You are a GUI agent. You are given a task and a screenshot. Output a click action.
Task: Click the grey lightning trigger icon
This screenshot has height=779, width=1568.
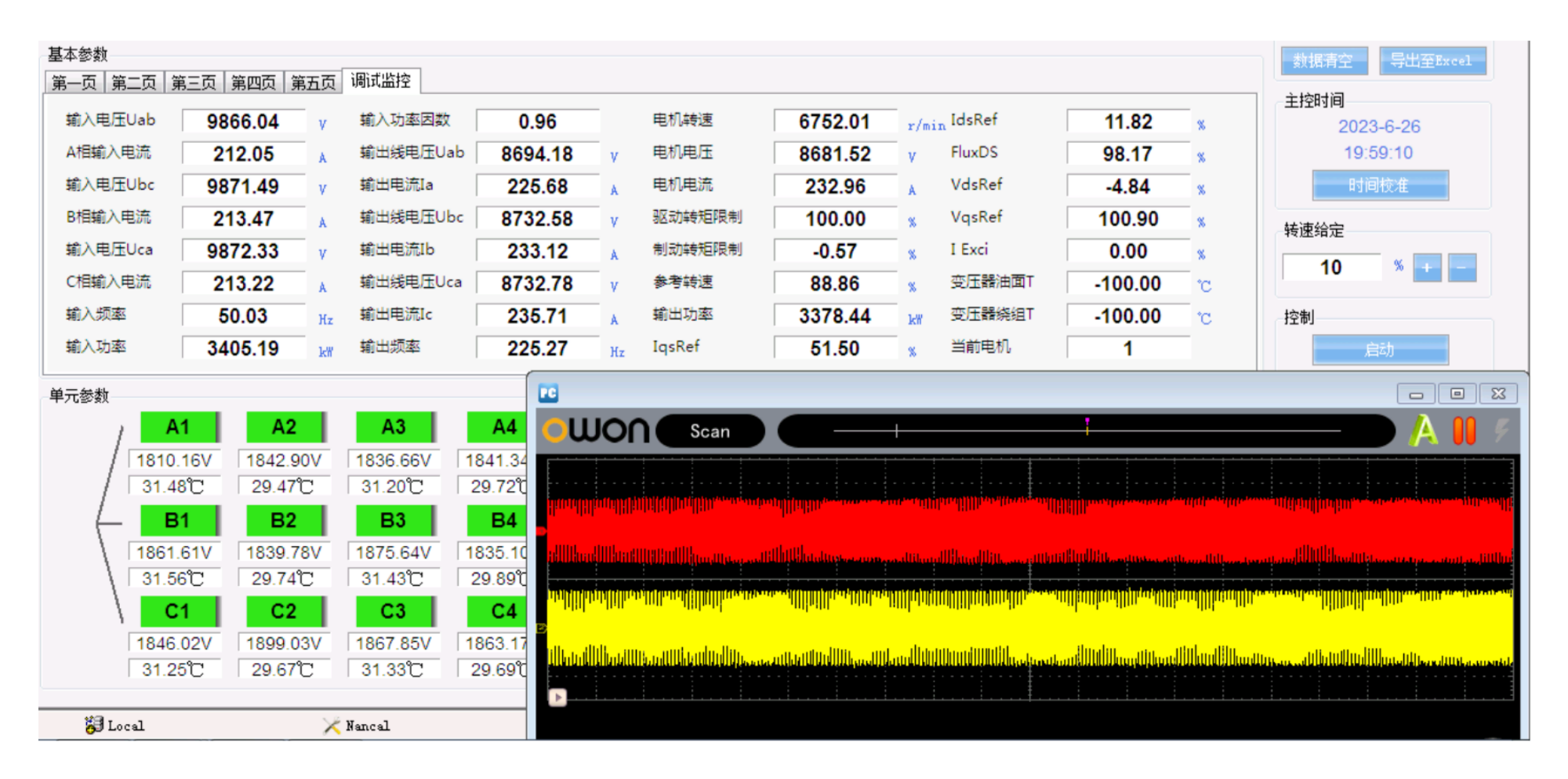click(x=1501, y=431)
